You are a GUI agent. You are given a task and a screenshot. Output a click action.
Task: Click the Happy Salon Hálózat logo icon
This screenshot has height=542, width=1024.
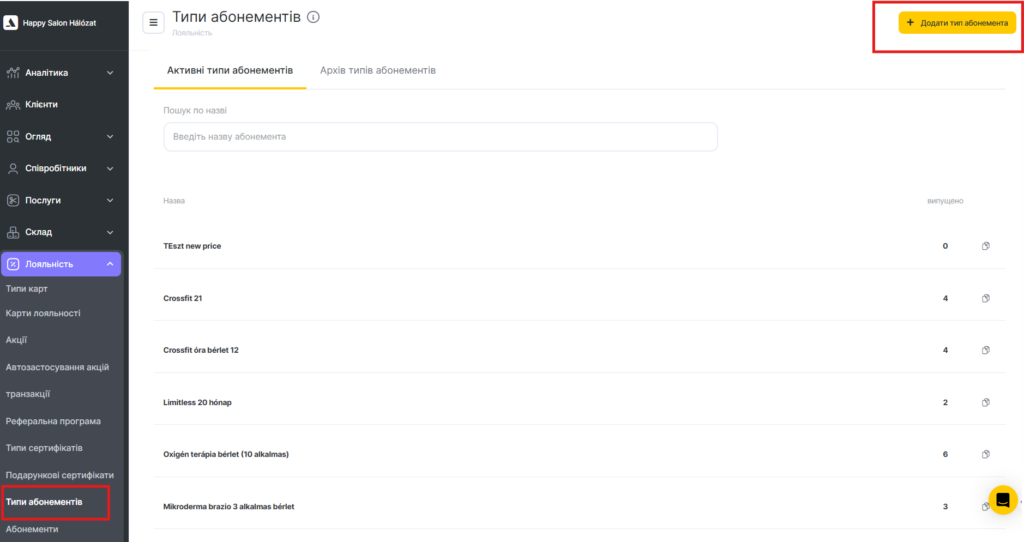pos(10,23)
